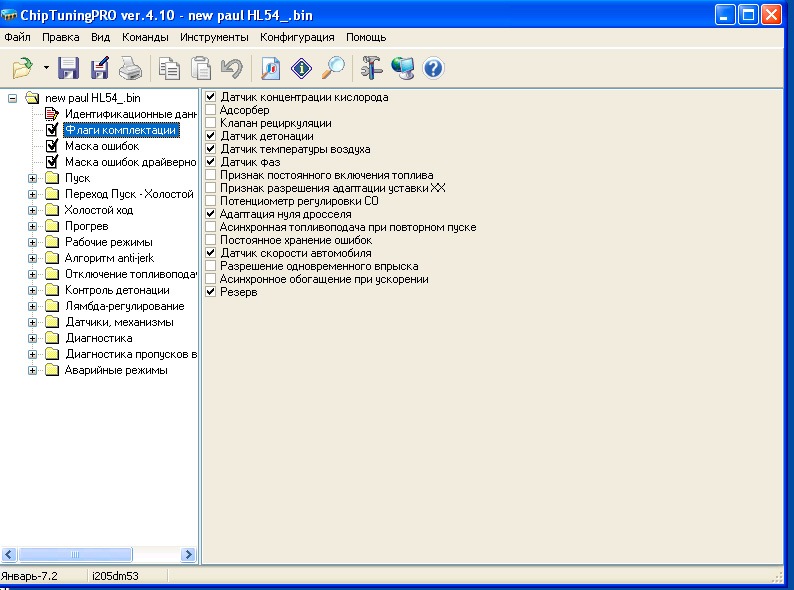The width and height of the screenshot is (794, 590).
Task: Click the Undo arrow icon
Action: [231, 68]
